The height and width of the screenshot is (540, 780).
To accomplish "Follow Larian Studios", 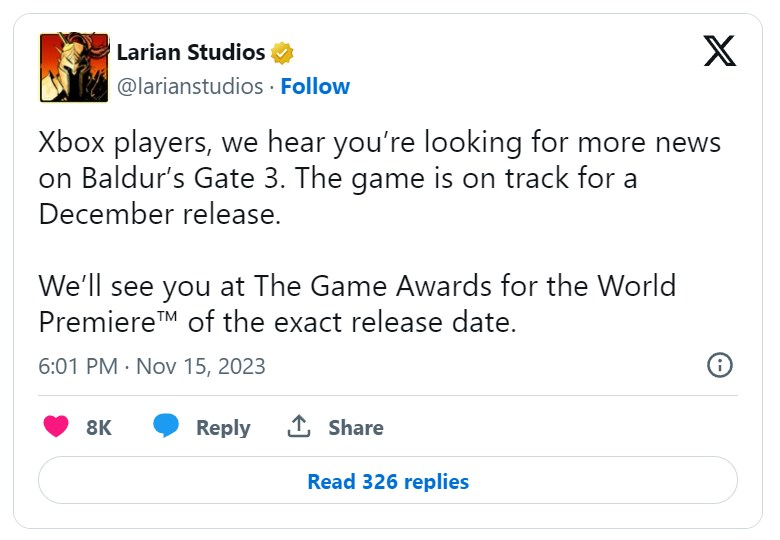I will coord(315,86).
